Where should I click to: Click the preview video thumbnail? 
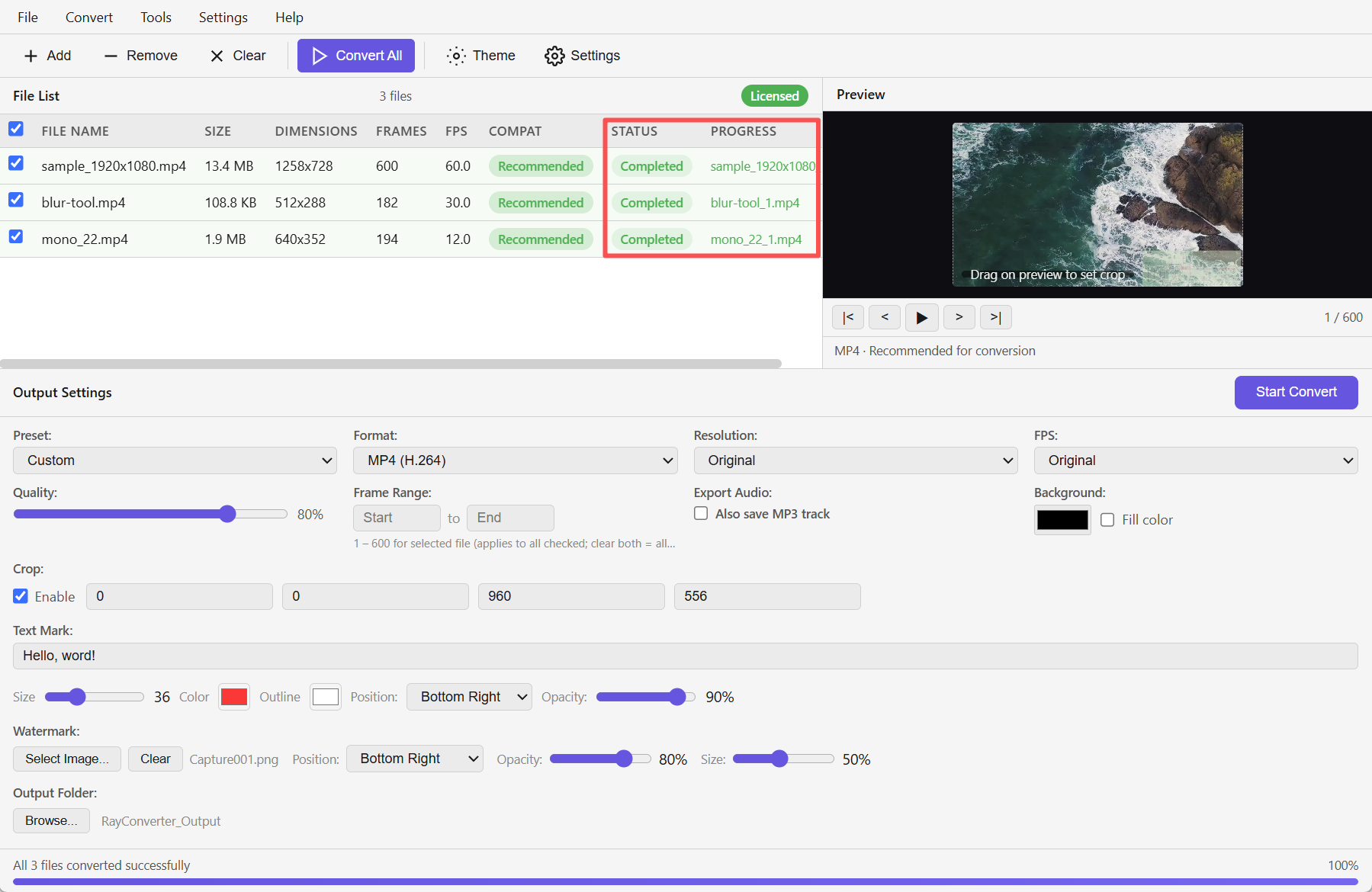(1097, 204)
